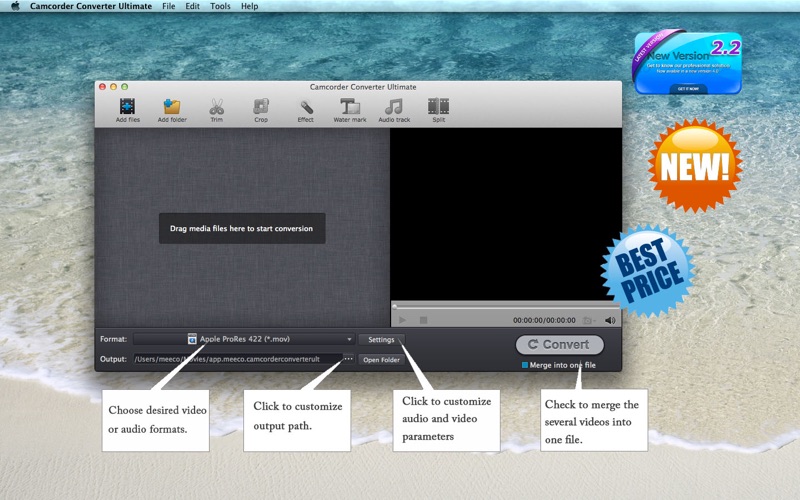Open the Audio track tool

394,110
